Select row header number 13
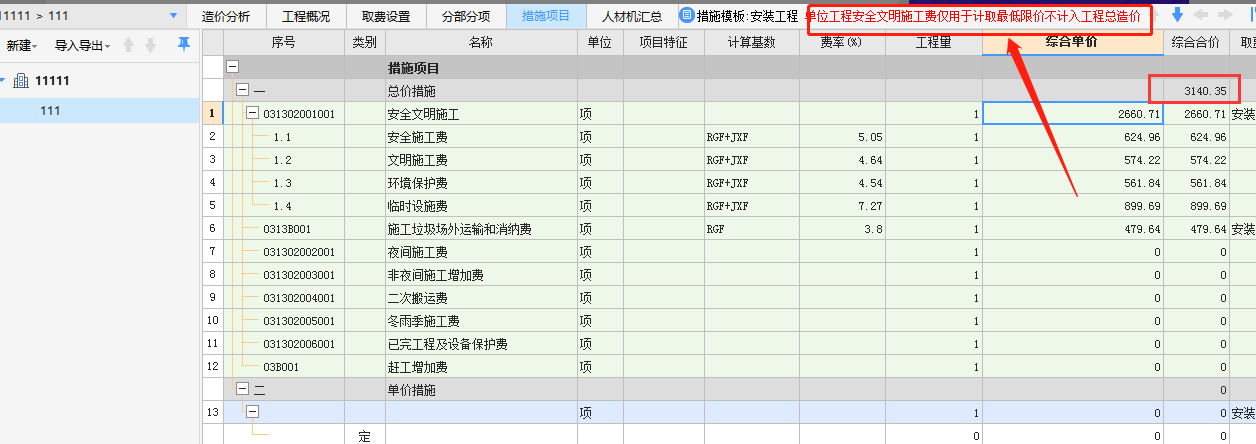The height and width of the screenshot is (444, 1256). [211, 413]
